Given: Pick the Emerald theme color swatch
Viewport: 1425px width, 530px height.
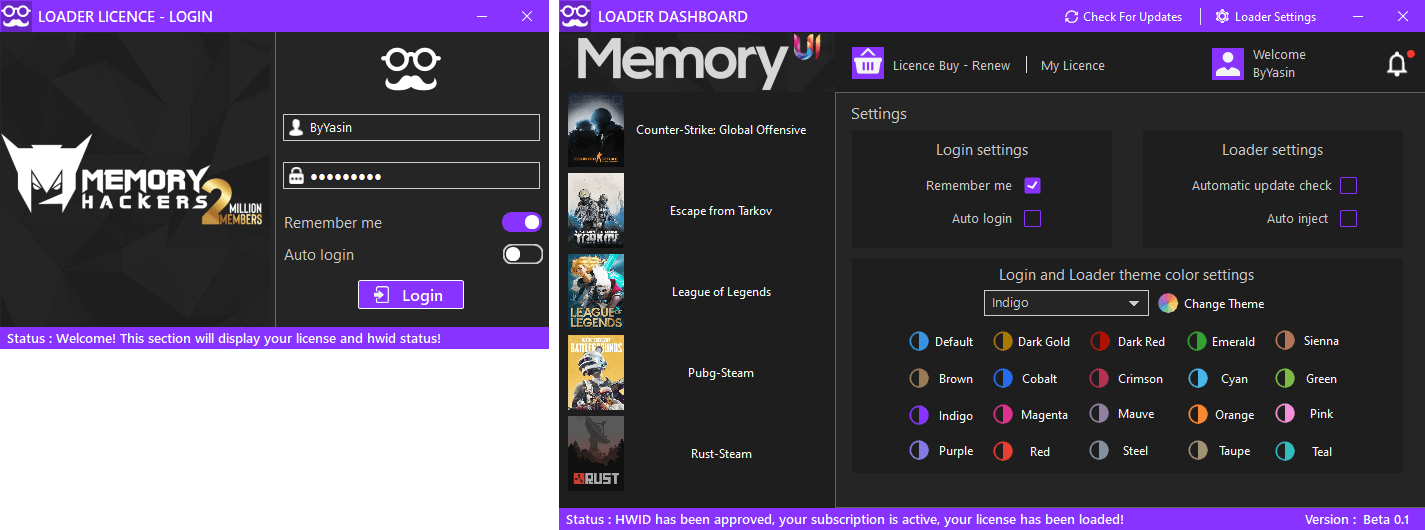Looking at the screenshot, I should (1197, 341).
